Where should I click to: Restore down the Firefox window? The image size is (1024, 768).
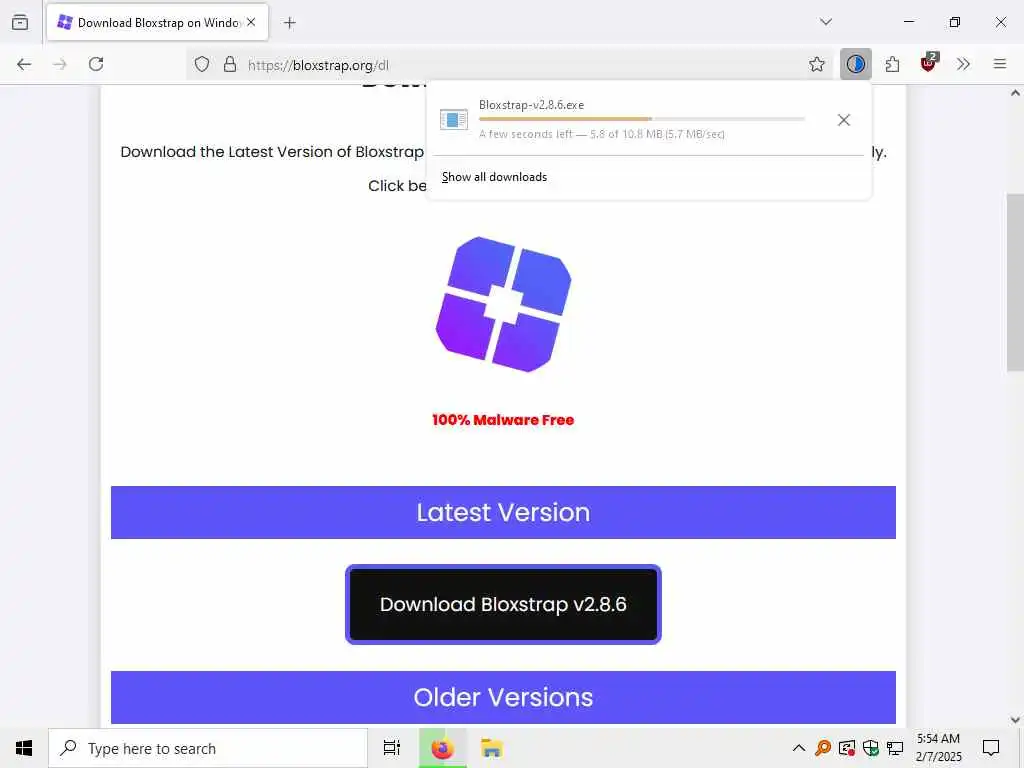coord(955,22)
